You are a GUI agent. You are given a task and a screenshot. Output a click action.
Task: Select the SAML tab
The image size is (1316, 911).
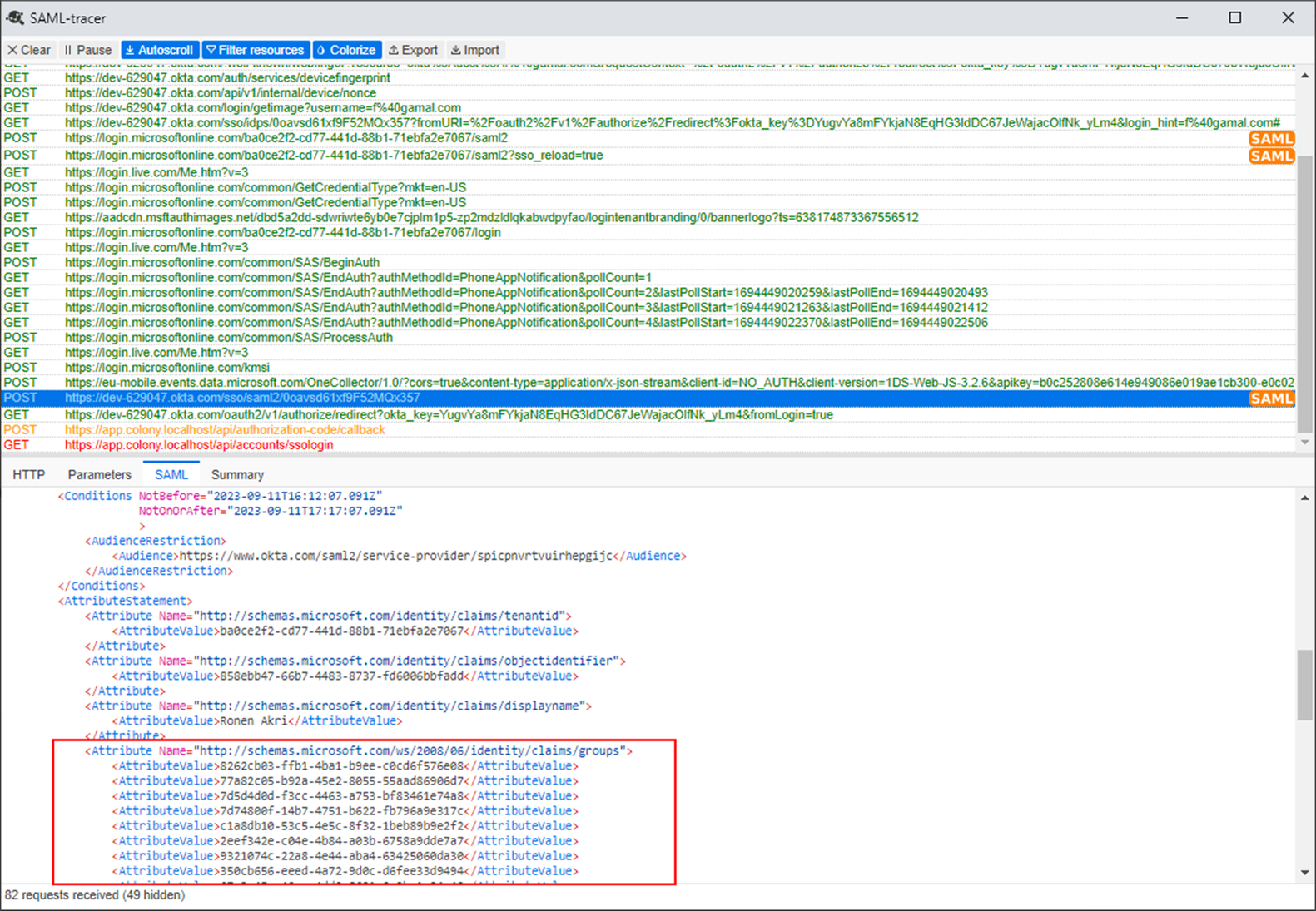tap(171, 474)
